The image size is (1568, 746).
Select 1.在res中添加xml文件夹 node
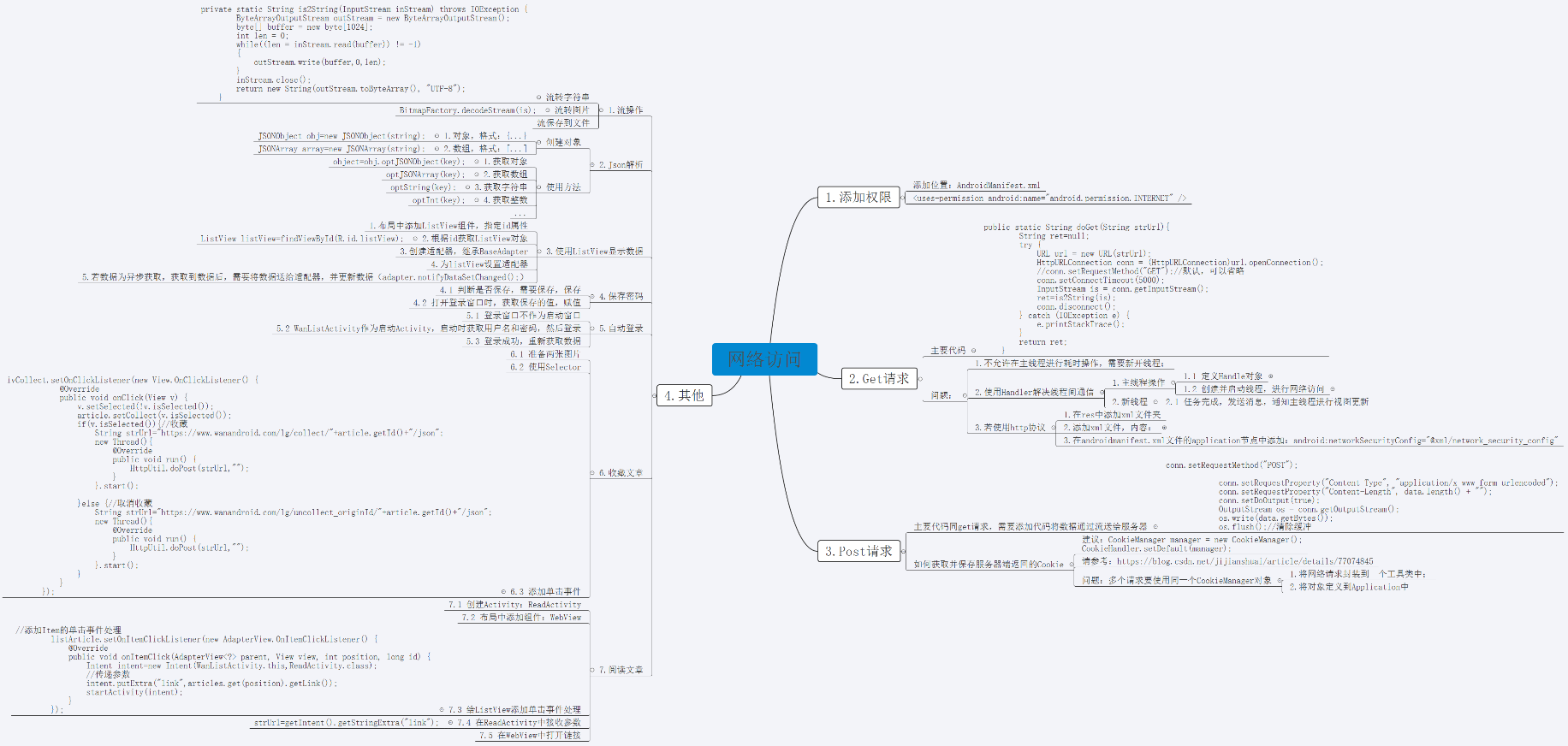point(1113,415)
